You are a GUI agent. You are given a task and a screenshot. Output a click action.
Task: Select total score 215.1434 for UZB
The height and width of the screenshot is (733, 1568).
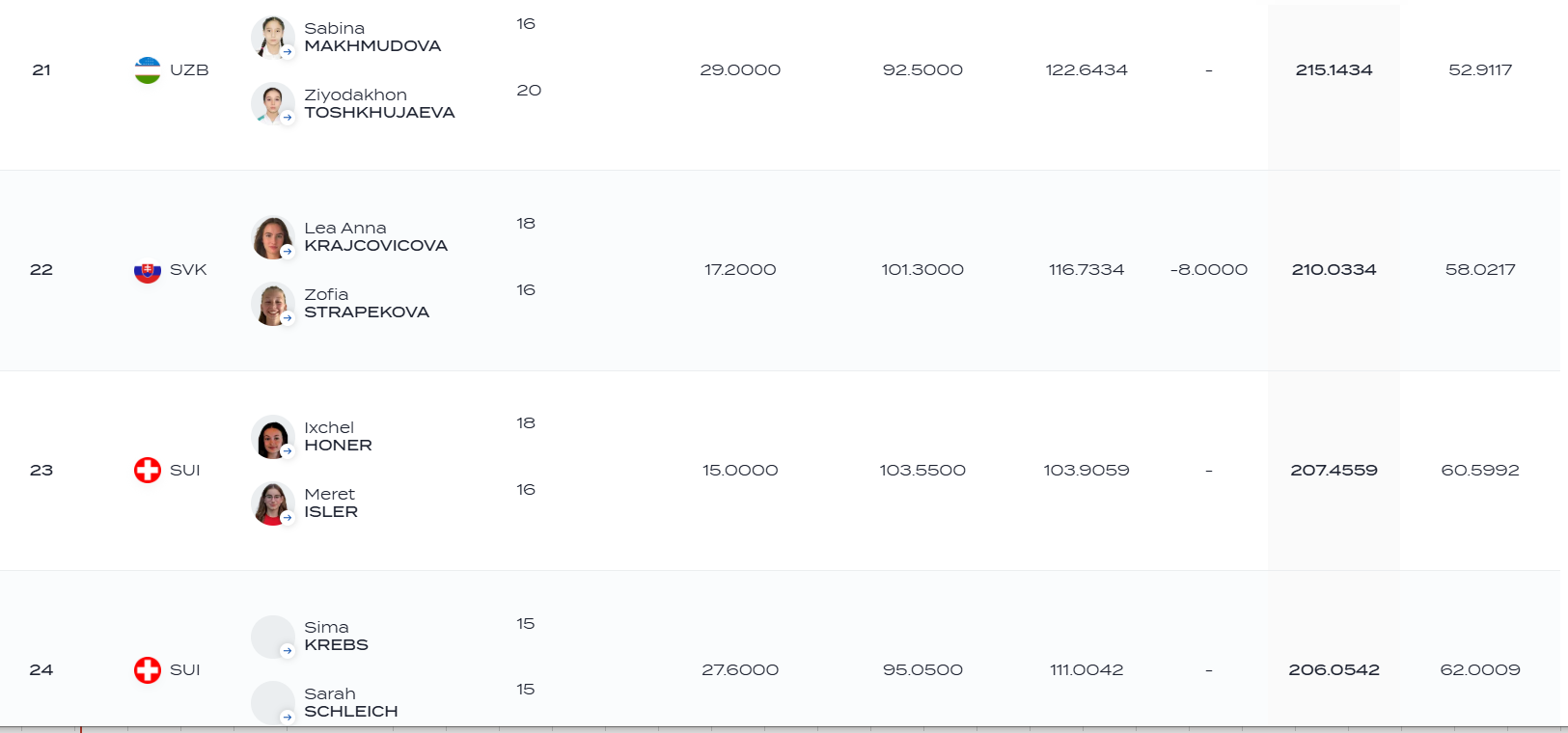1334,70
